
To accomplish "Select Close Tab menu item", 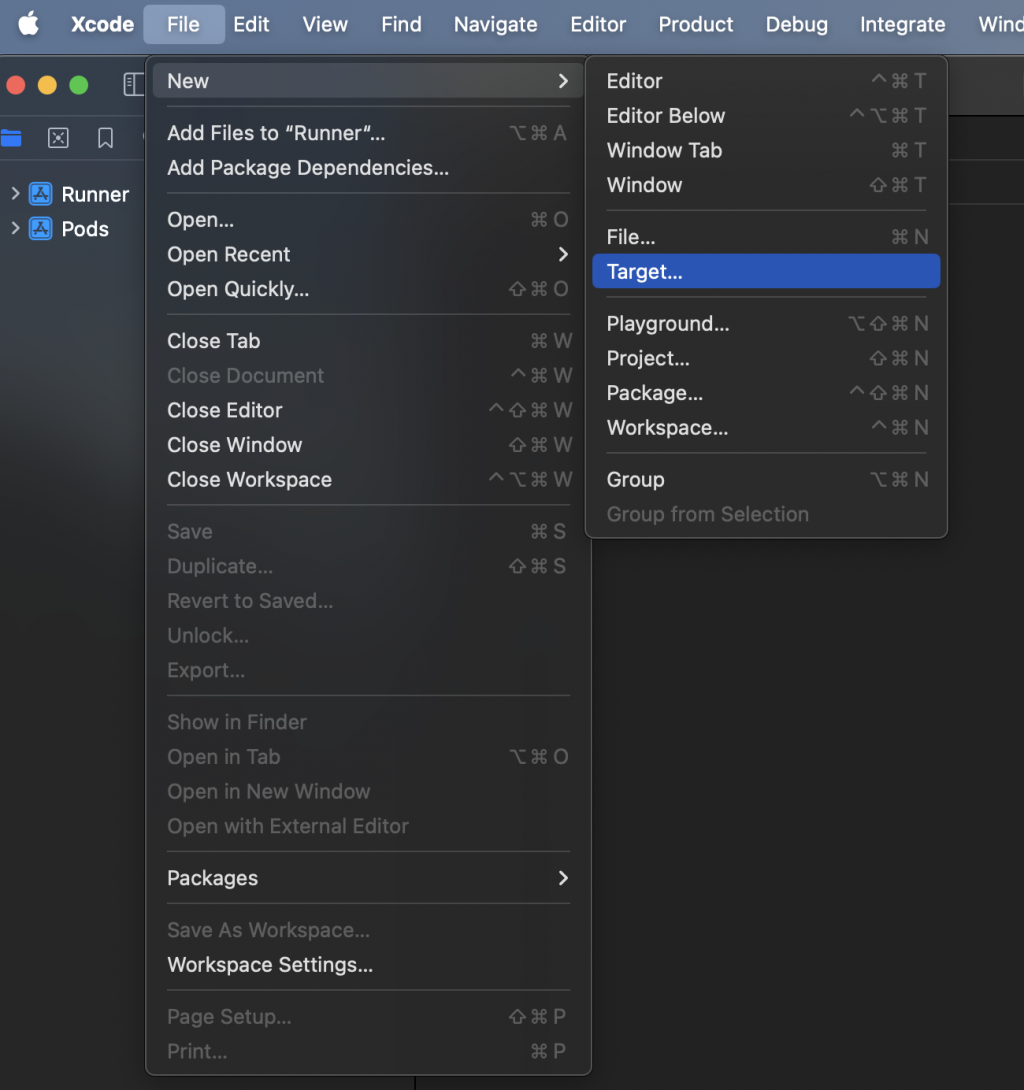I will (368, 341).
